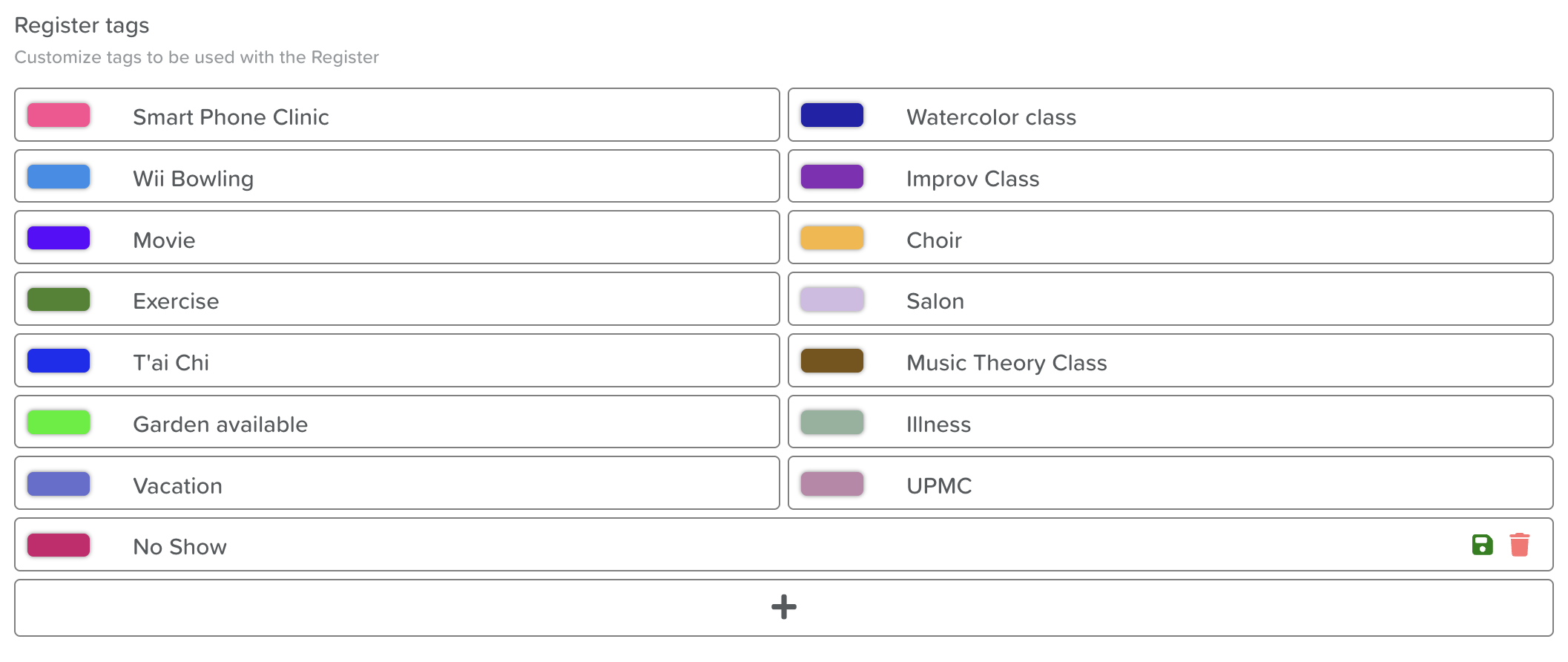Select the UPMC tag entry
Image resolution: width=1568 pixels, height=662 pixels.
tap(1170, 483)
